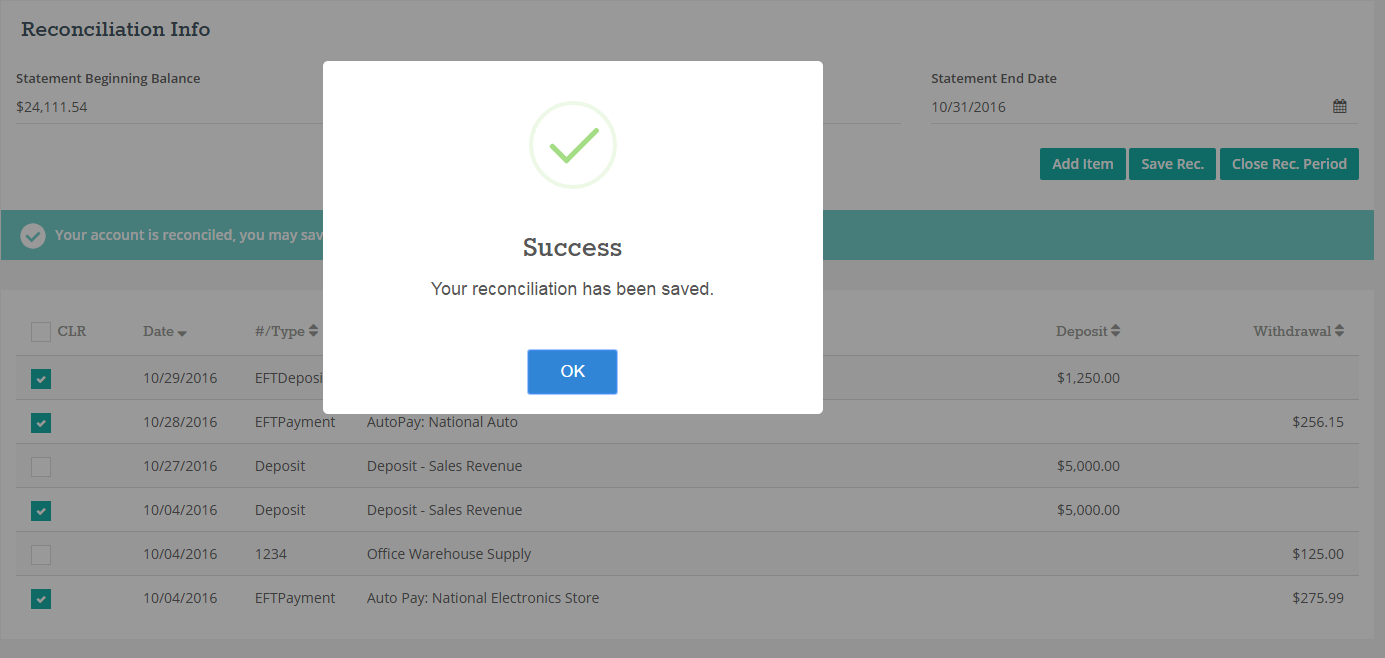1385x658 pixels.
Task: Click EFTPayment in the National Auto row
Action: [295, 422]
